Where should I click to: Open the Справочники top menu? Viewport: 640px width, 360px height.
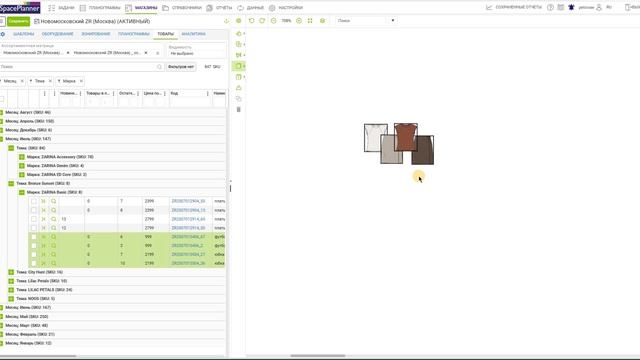[182, 8]
